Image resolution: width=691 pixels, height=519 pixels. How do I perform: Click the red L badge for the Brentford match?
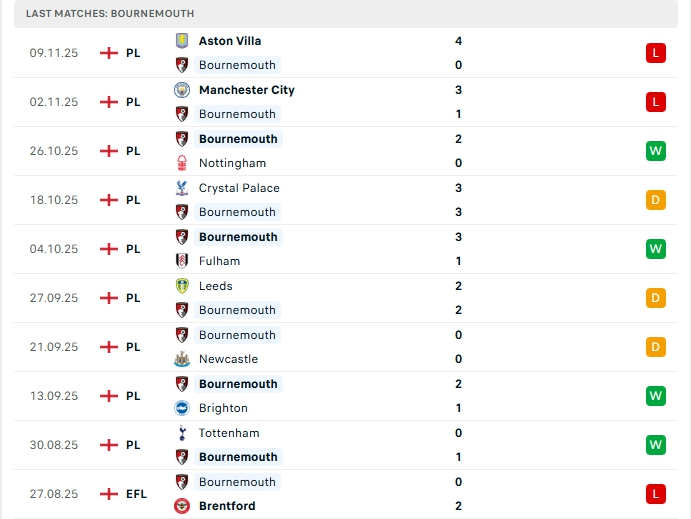click(x=655, y=494)
